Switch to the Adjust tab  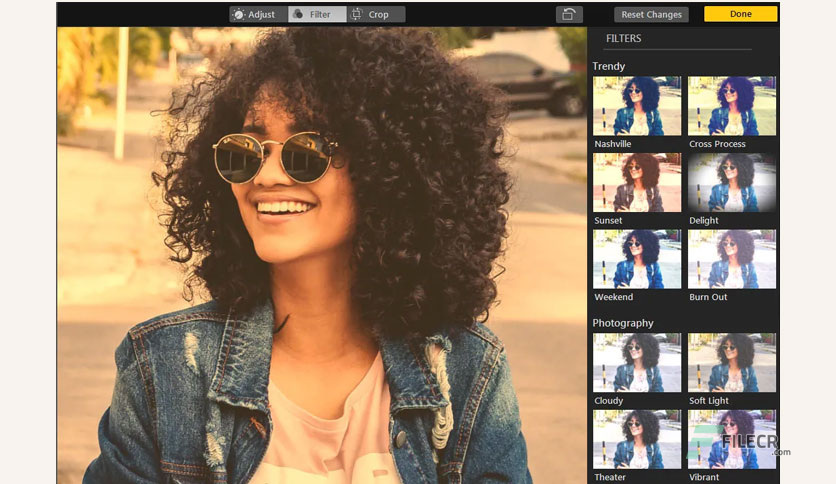[259, 14]
